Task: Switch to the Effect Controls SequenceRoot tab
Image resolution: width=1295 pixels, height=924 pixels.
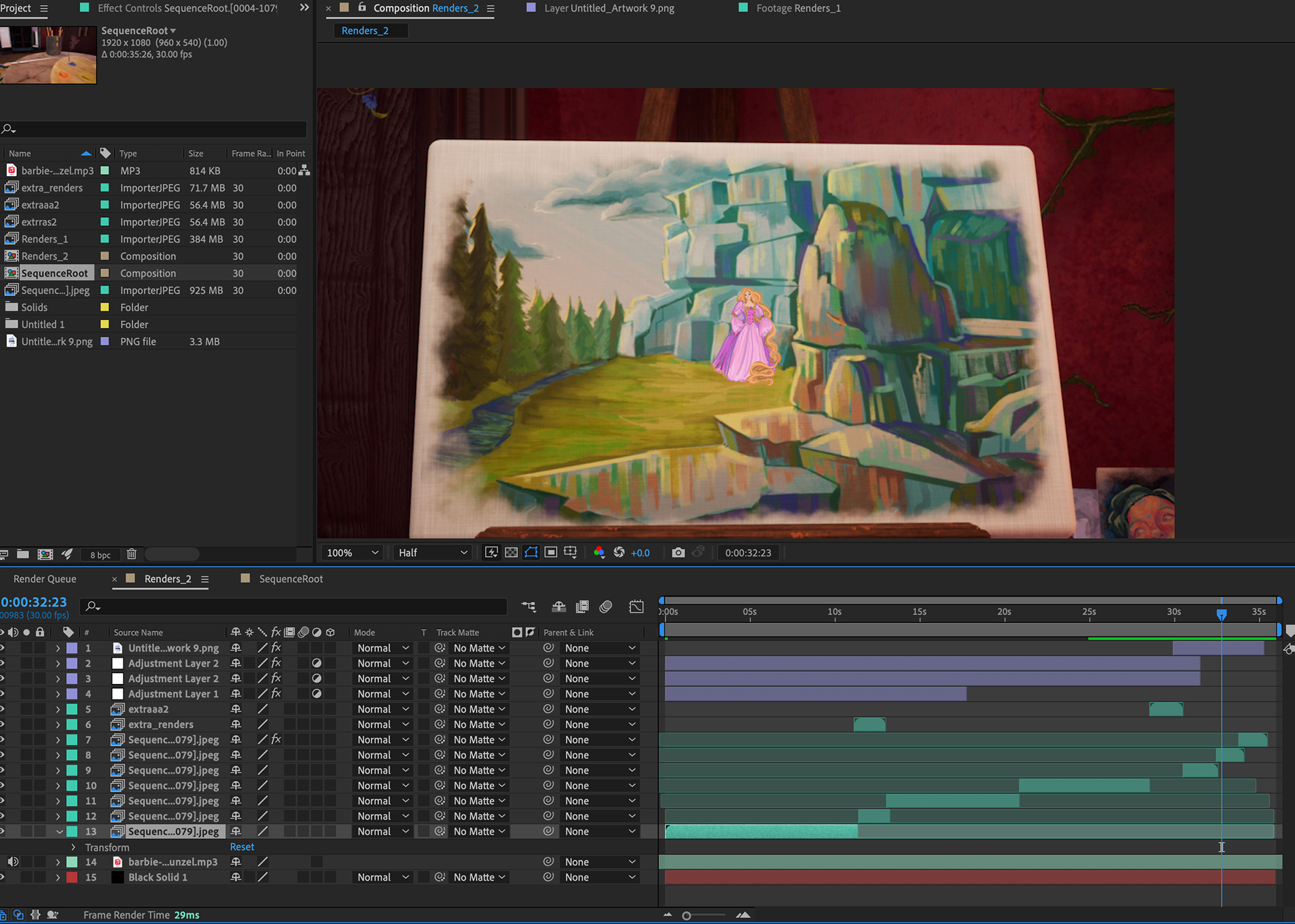Action: [x=188, y=8]
